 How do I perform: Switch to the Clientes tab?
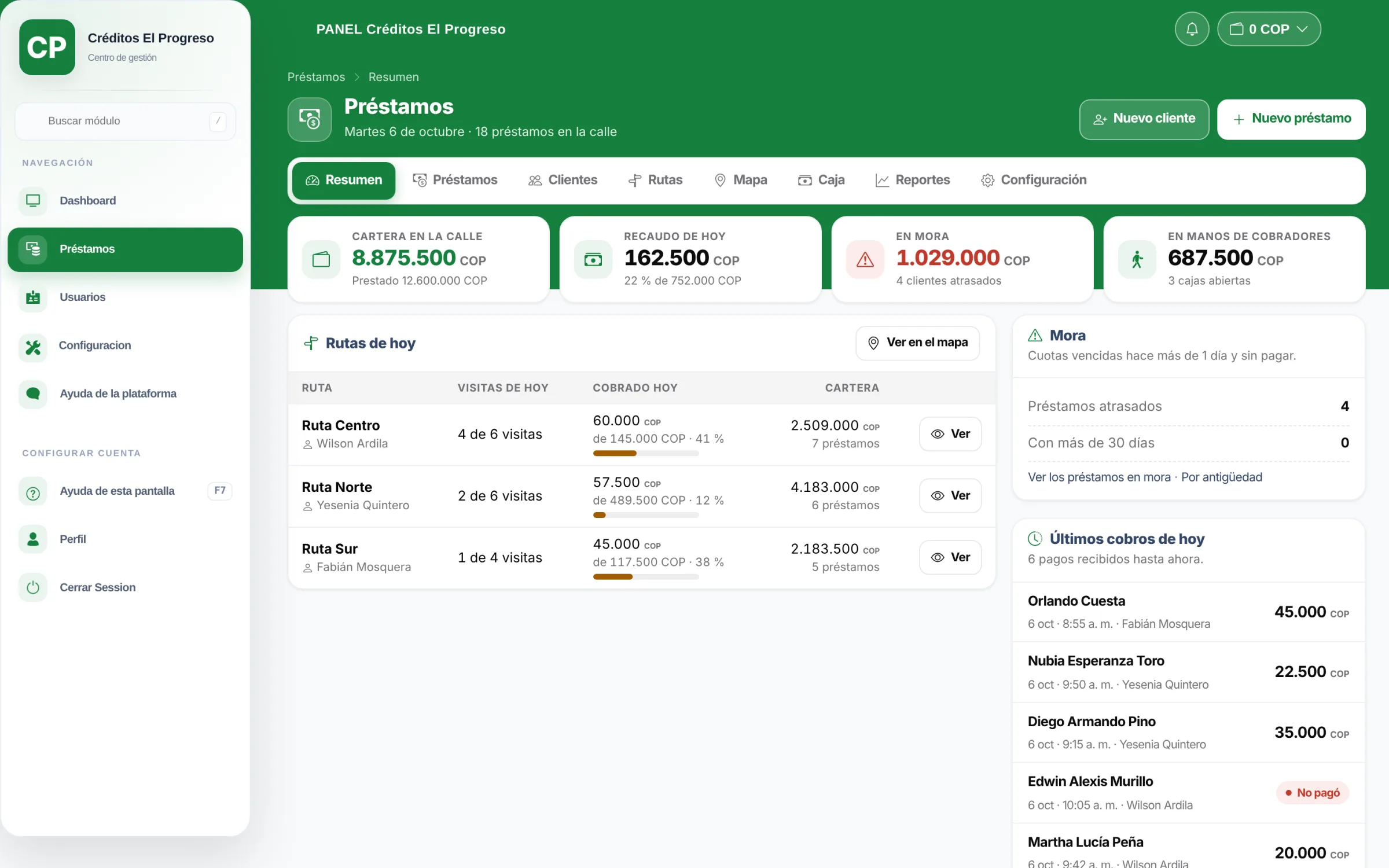[x=563, y=180]
